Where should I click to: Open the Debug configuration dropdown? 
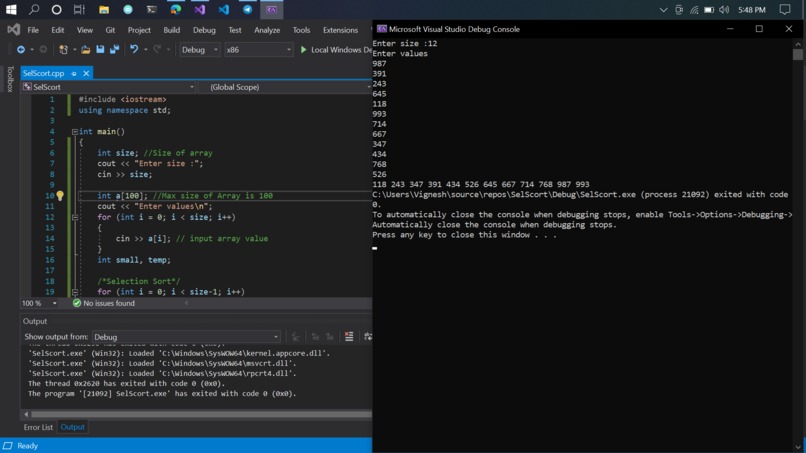199,49
